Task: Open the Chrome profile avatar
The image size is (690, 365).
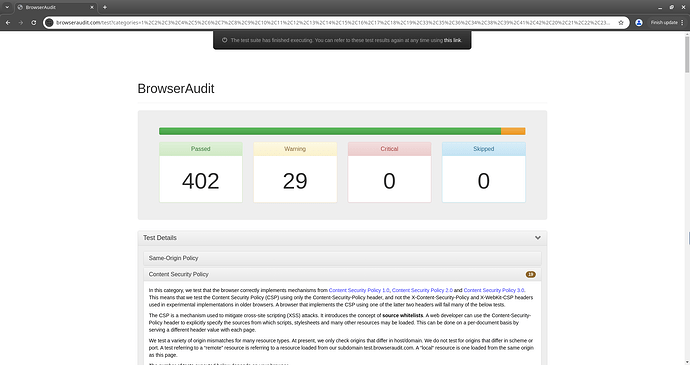Action: tap(639, 22)
